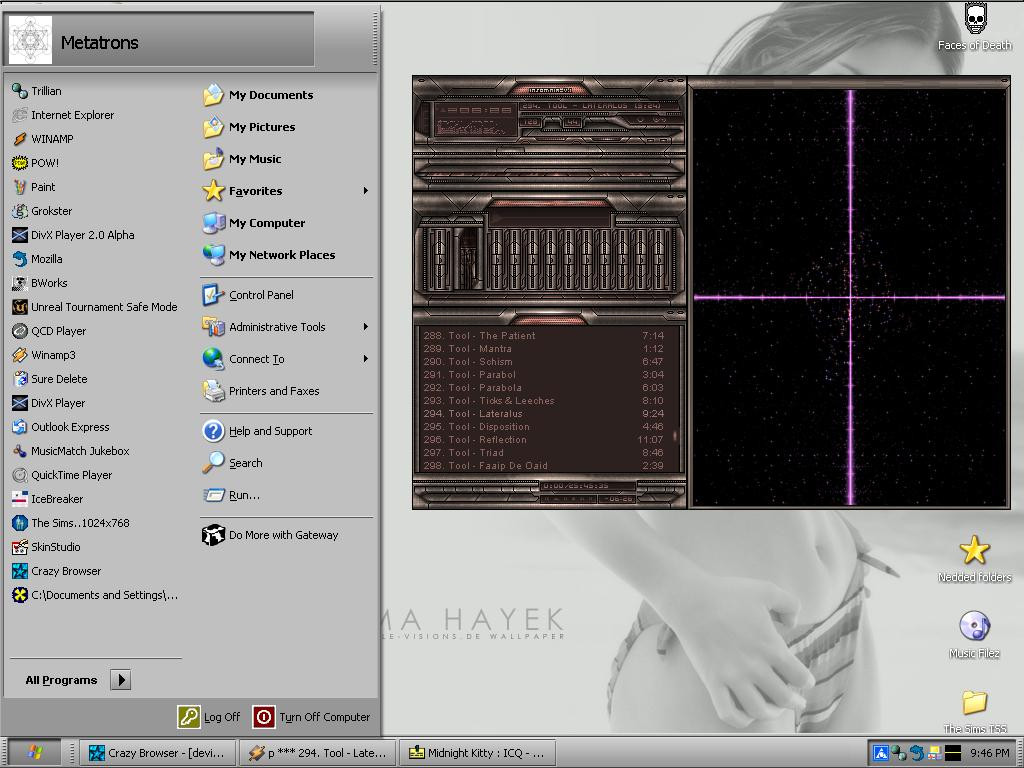
Task: Expand All Programs list arrow
Action: [x=121, y=680]
